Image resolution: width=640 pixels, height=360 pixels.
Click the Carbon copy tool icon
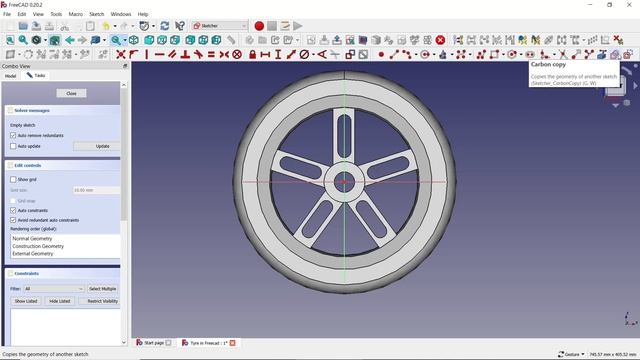click(616, 54)
